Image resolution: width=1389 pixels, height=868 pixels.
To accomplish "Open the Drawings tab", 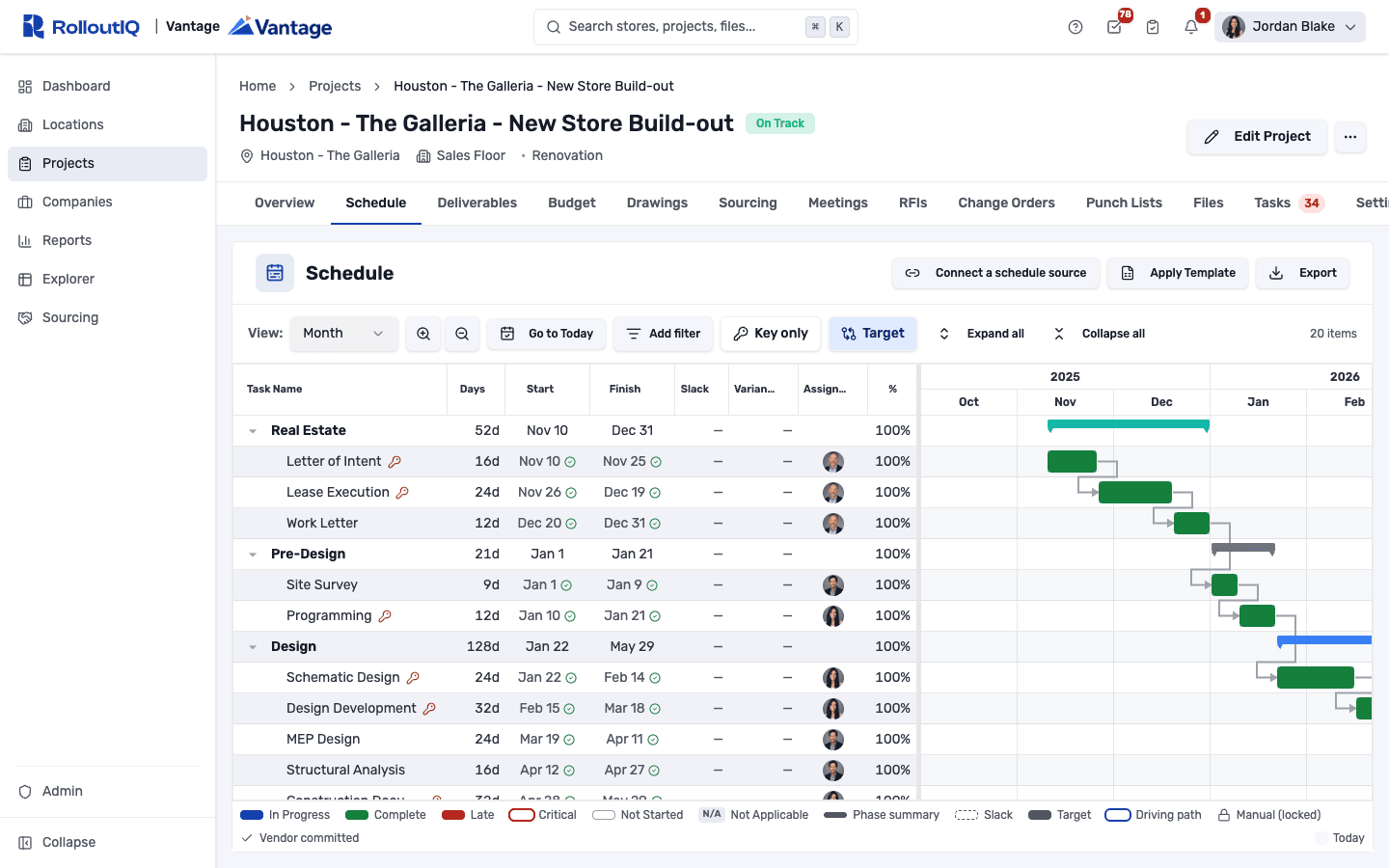I will 657,203.
